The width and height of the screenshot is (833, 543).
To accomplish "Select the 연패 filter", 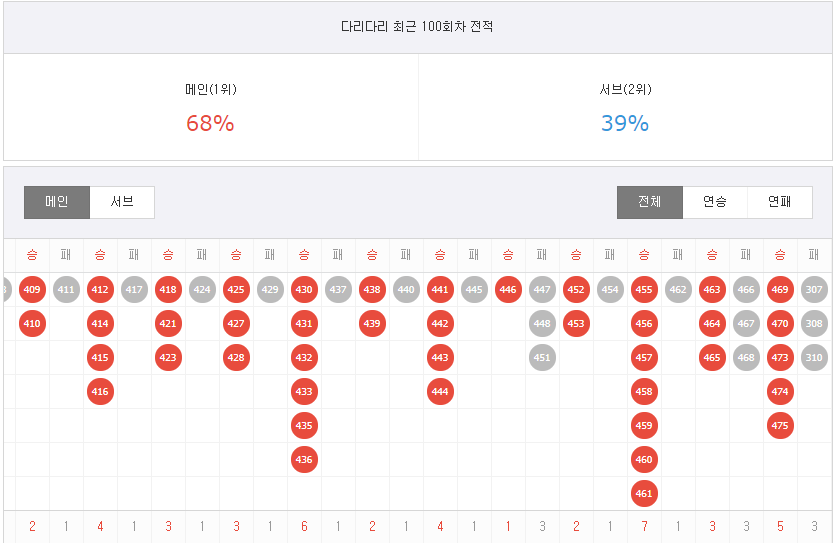I will click(x=780, y=202).
